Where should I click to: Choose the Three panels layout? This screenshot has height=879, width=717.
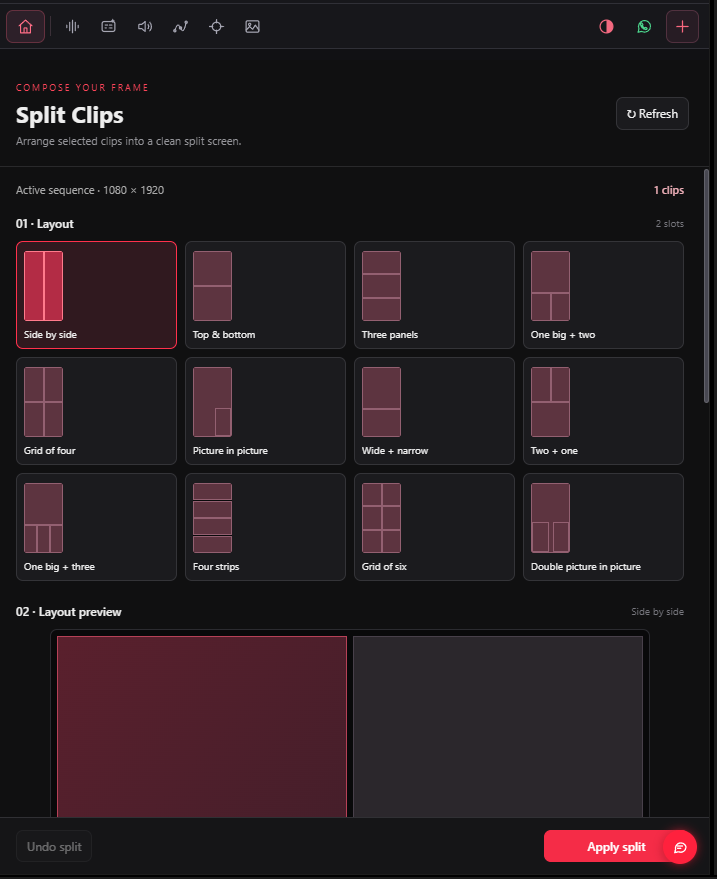pos(434,295)
